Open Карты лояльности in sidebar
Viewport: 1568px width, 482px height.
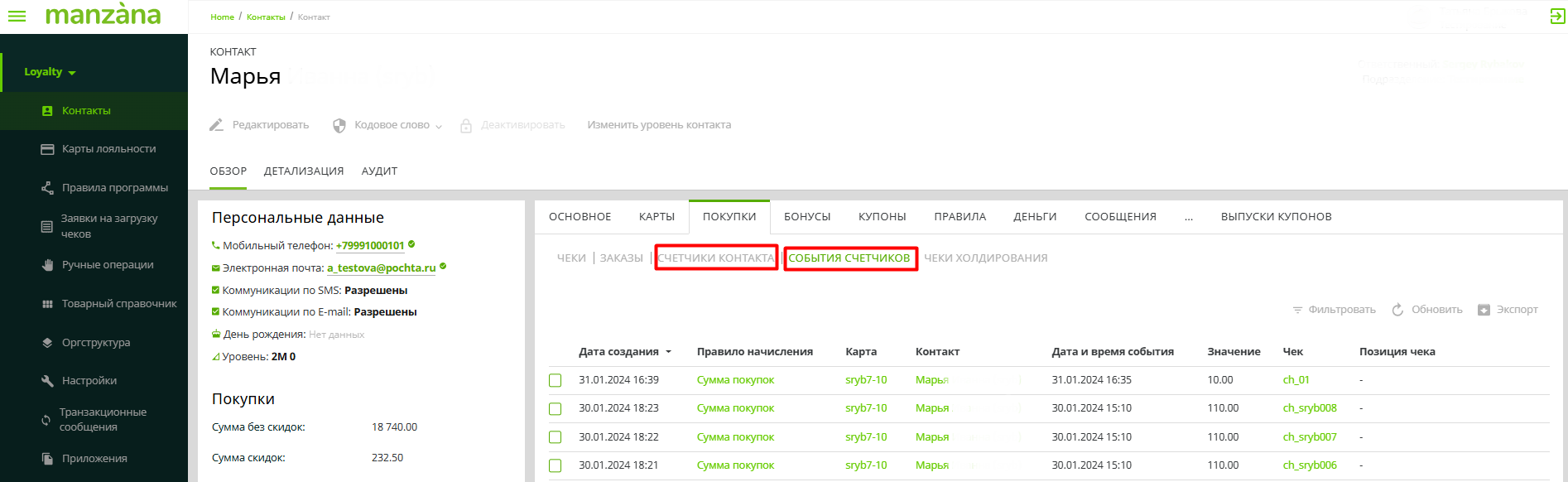[108, 149]
